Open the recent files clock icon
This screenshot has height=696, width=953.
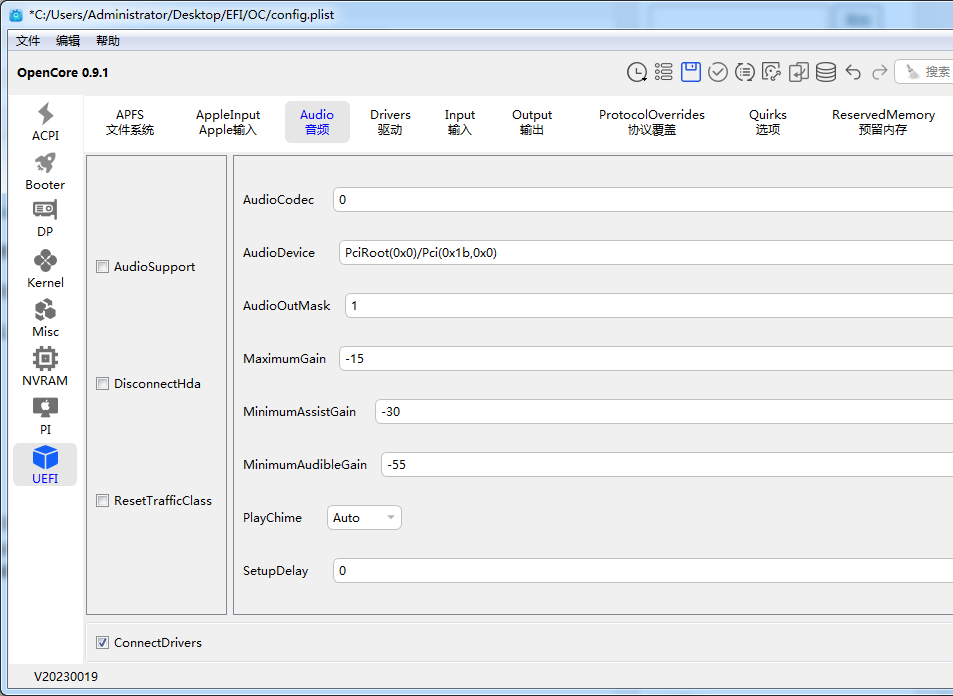click(x=636, y=72)
